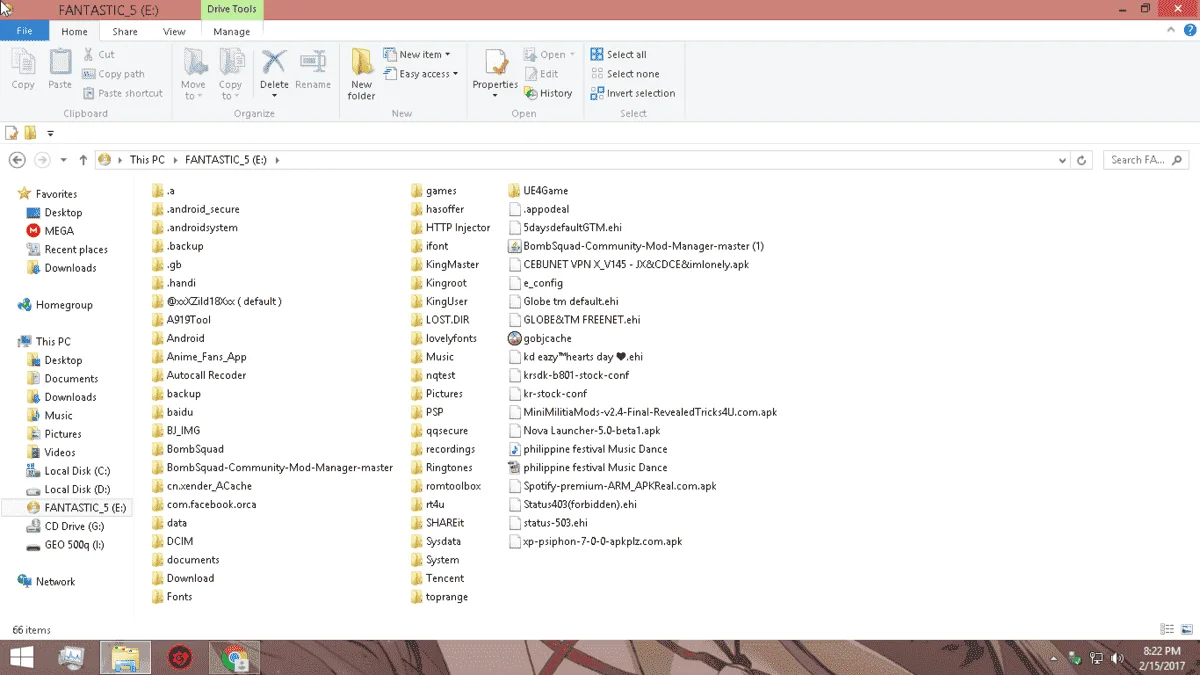Viewport: 1200px width, 675px height.
Task: Show hidden tray icons arrow
Action: (x=1054, y=659)
